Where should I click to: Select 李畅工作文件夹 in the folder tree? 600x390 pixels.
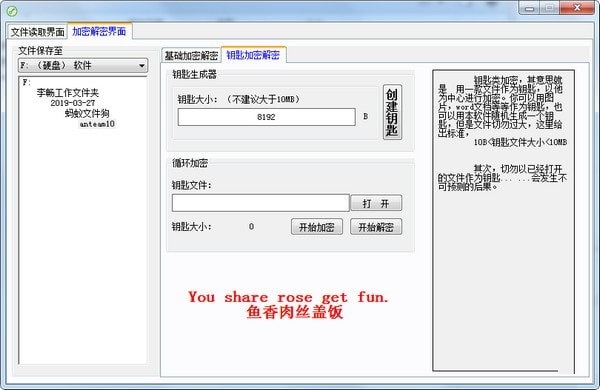pos(68,93)
